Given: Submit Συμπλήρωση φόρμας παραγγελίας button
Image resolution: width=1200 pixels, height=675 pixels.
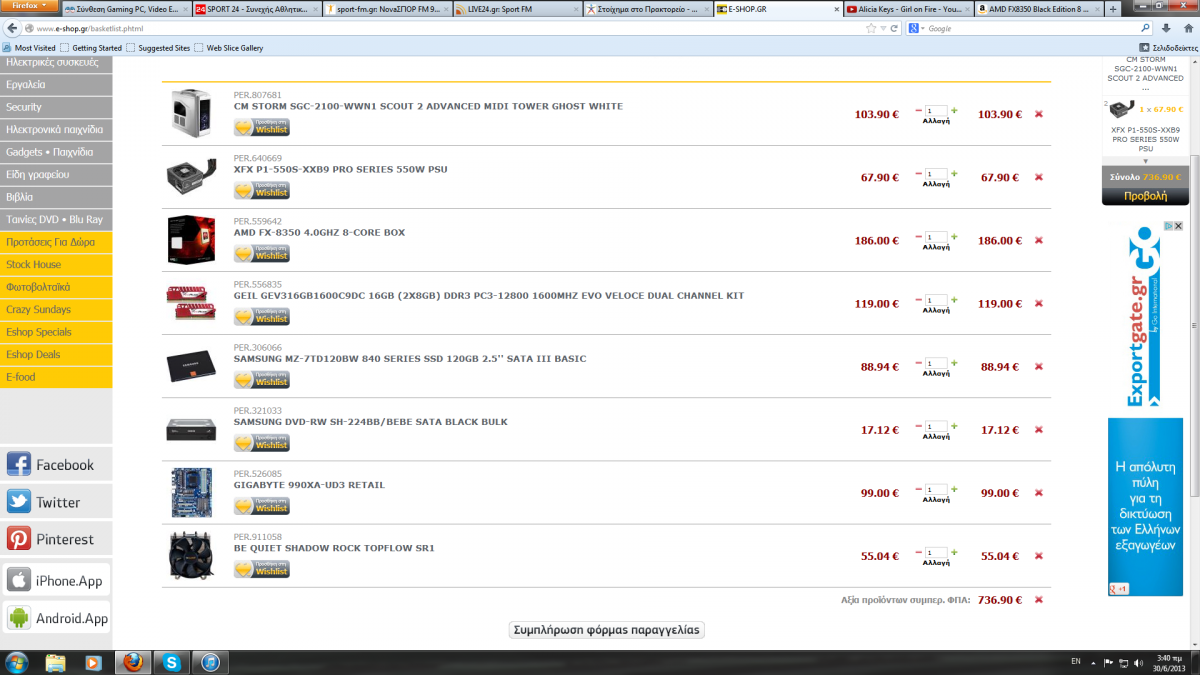Looking at the screenshot, I should tap(607, 630).
